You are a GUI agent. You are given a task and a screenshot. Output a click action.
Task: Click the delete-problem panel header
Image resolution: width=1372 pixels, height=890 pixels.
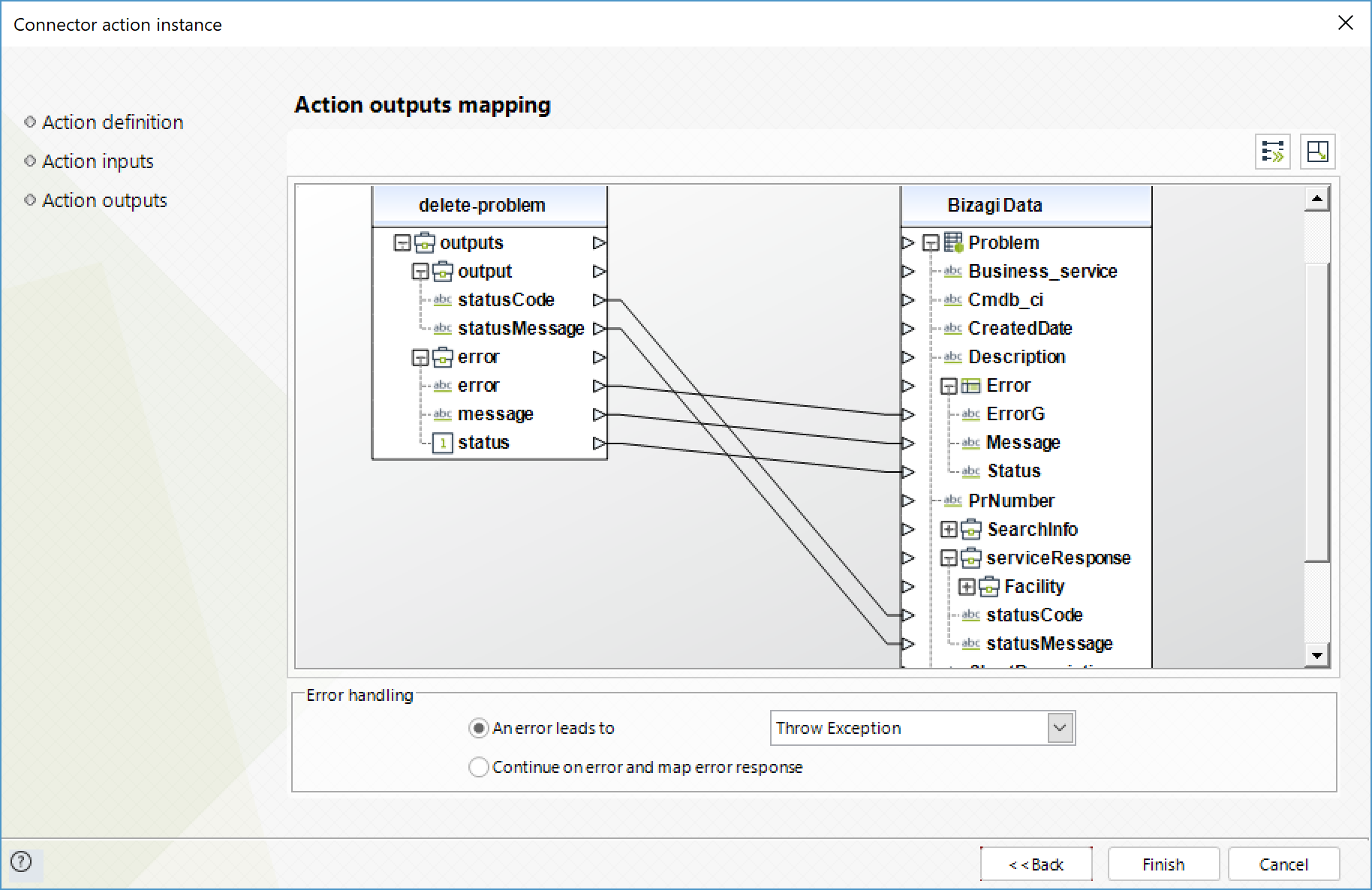(489, 206)
